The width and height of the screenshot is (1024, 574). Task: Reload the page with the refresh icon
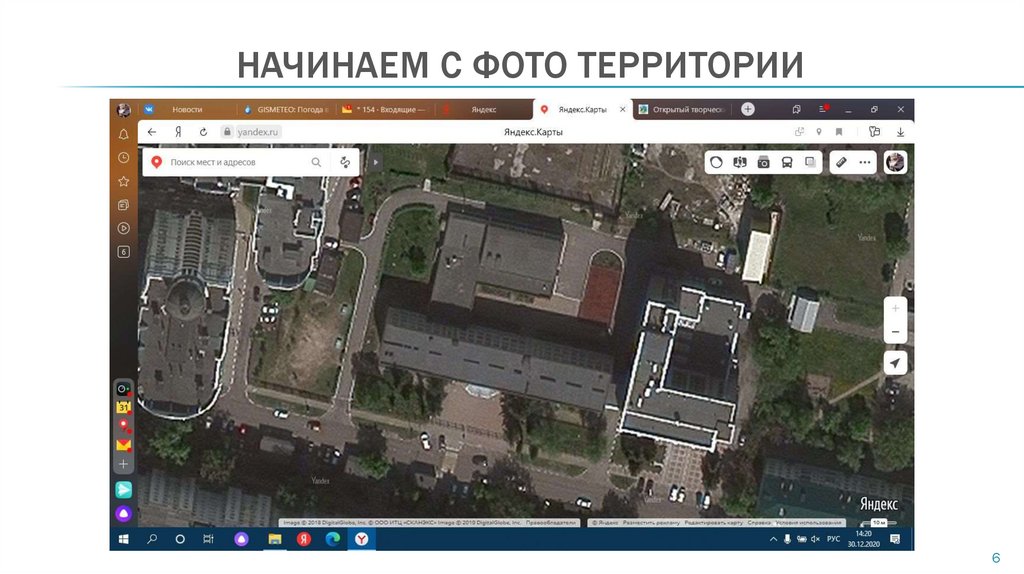coord(203,131)
